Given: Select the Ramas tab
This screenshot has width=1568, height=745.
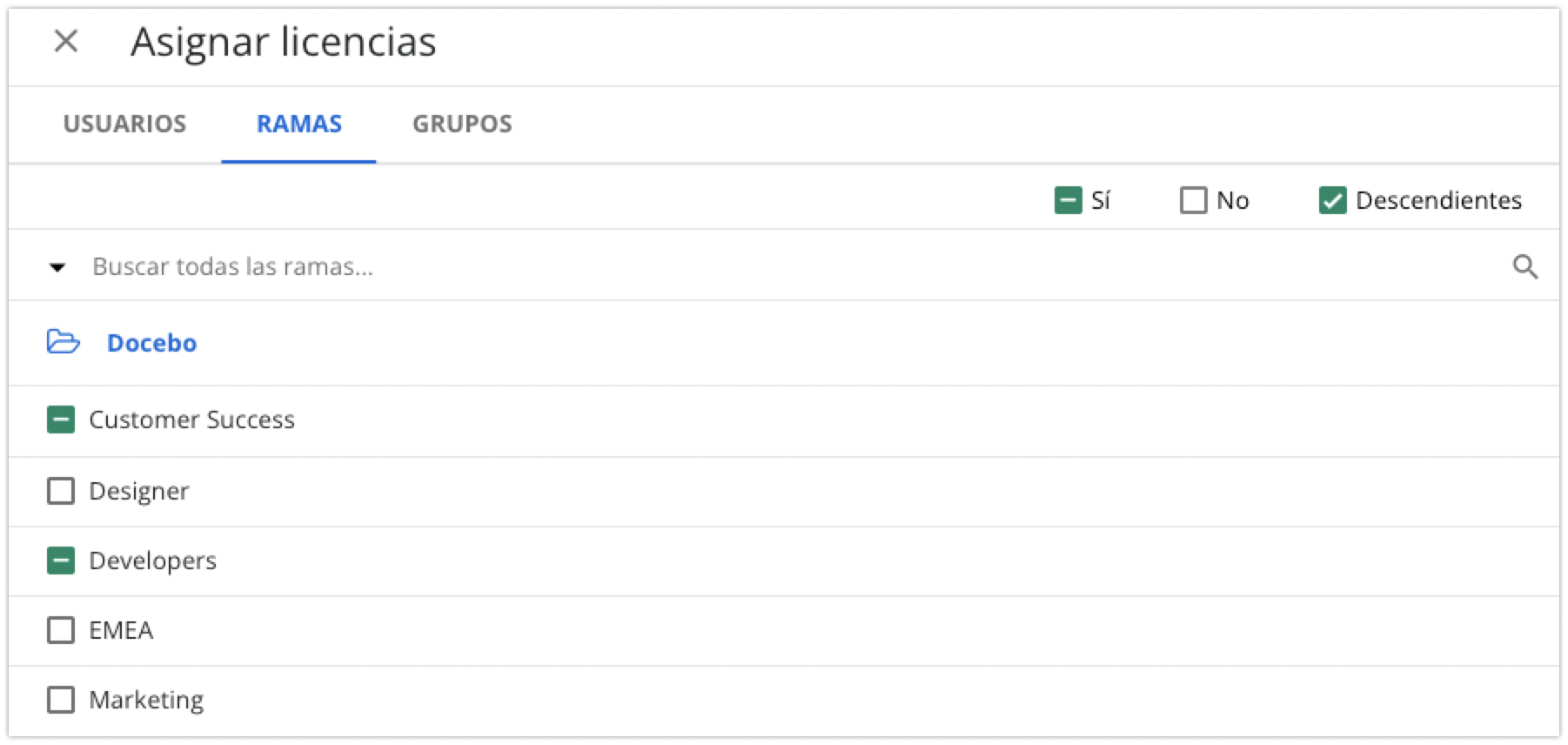Looking at the screenshot, I should [298, 124].
